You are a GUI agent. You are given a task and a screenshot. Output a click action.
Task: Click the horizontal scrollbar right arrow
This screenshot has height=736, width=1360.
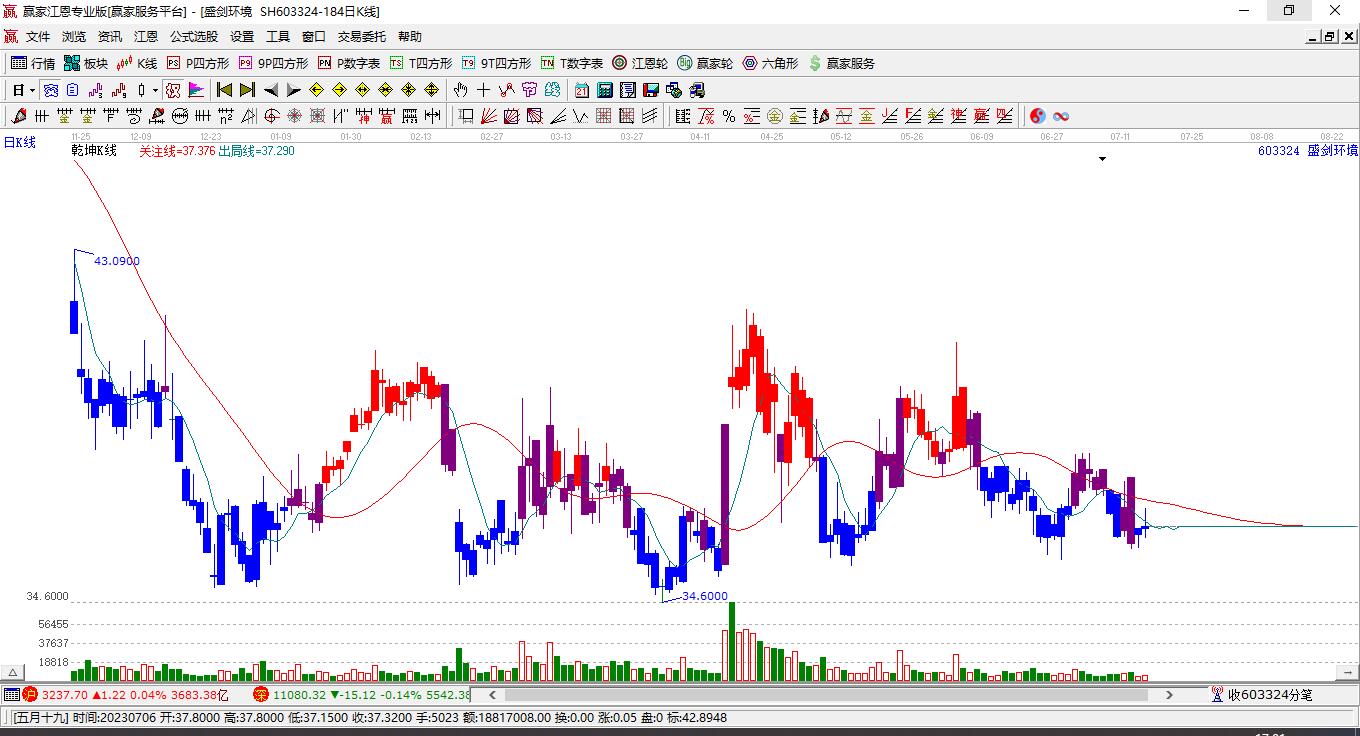1169,694
